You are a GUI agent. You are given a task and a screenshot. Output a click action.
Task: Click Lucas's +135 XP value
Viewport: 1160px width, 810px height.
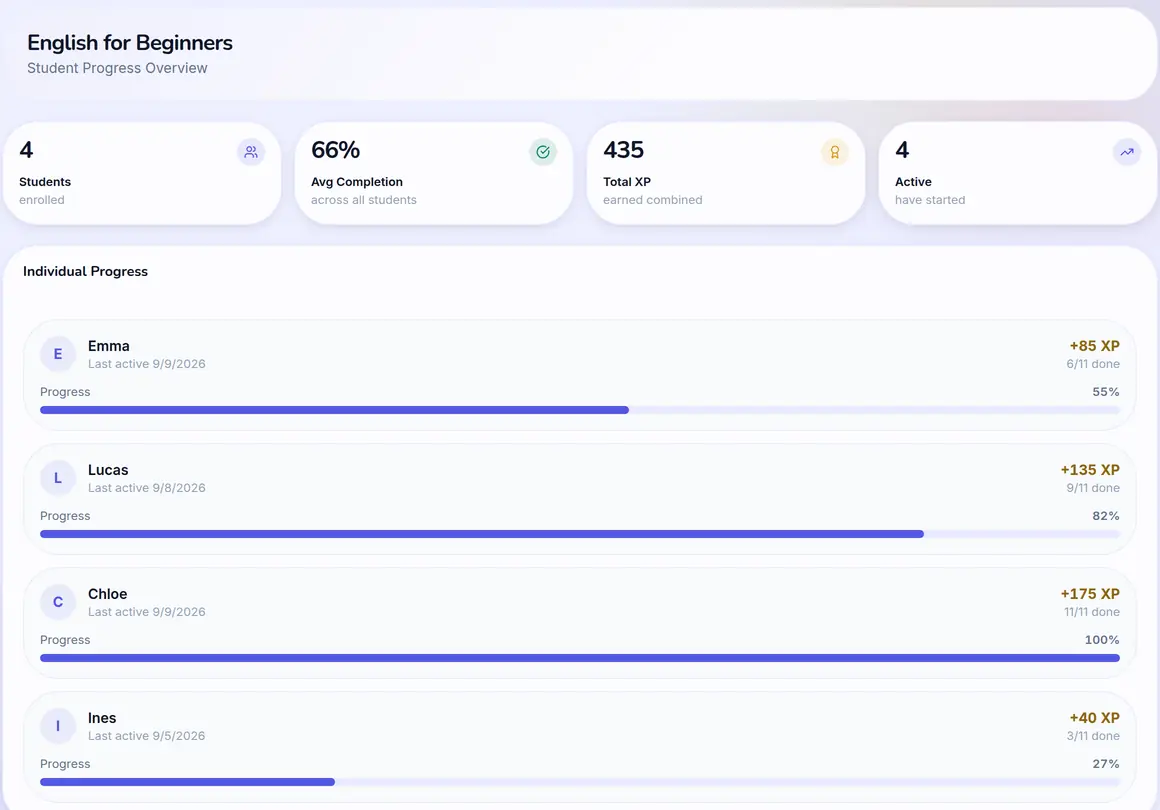[1090, 470]
